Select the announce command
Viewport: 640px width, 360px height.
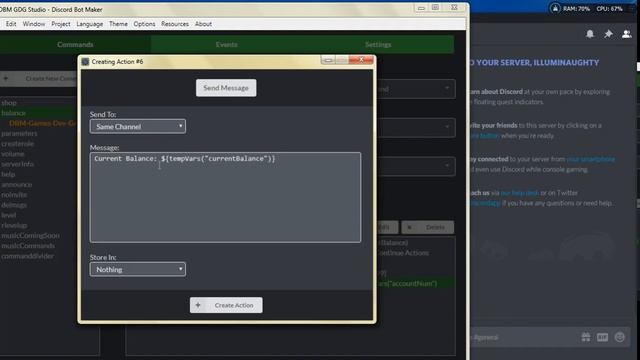16,184
